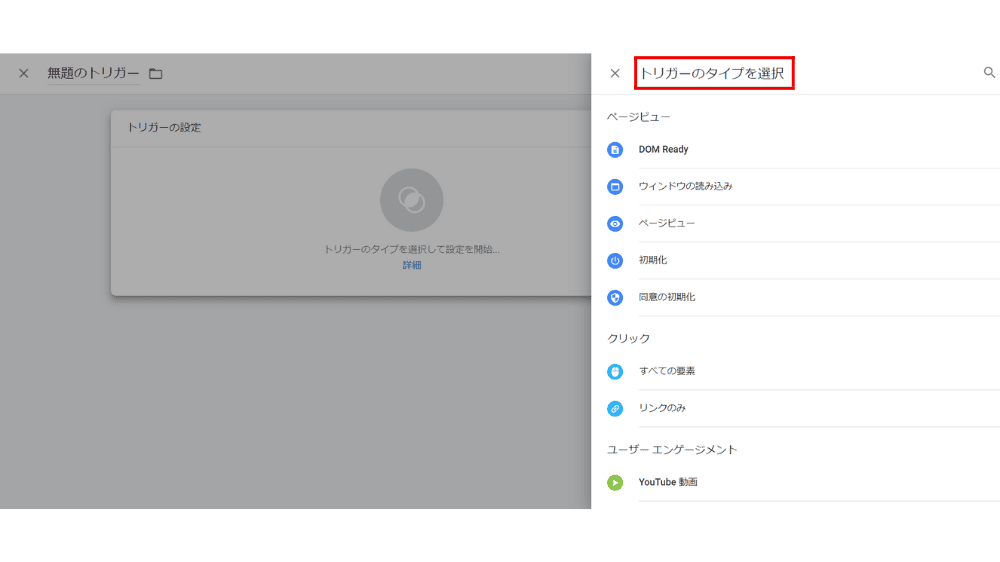Viewport: 1000px width, 562px height.
Task: Open search in trigger type panel
Action: tap(989, 73)
